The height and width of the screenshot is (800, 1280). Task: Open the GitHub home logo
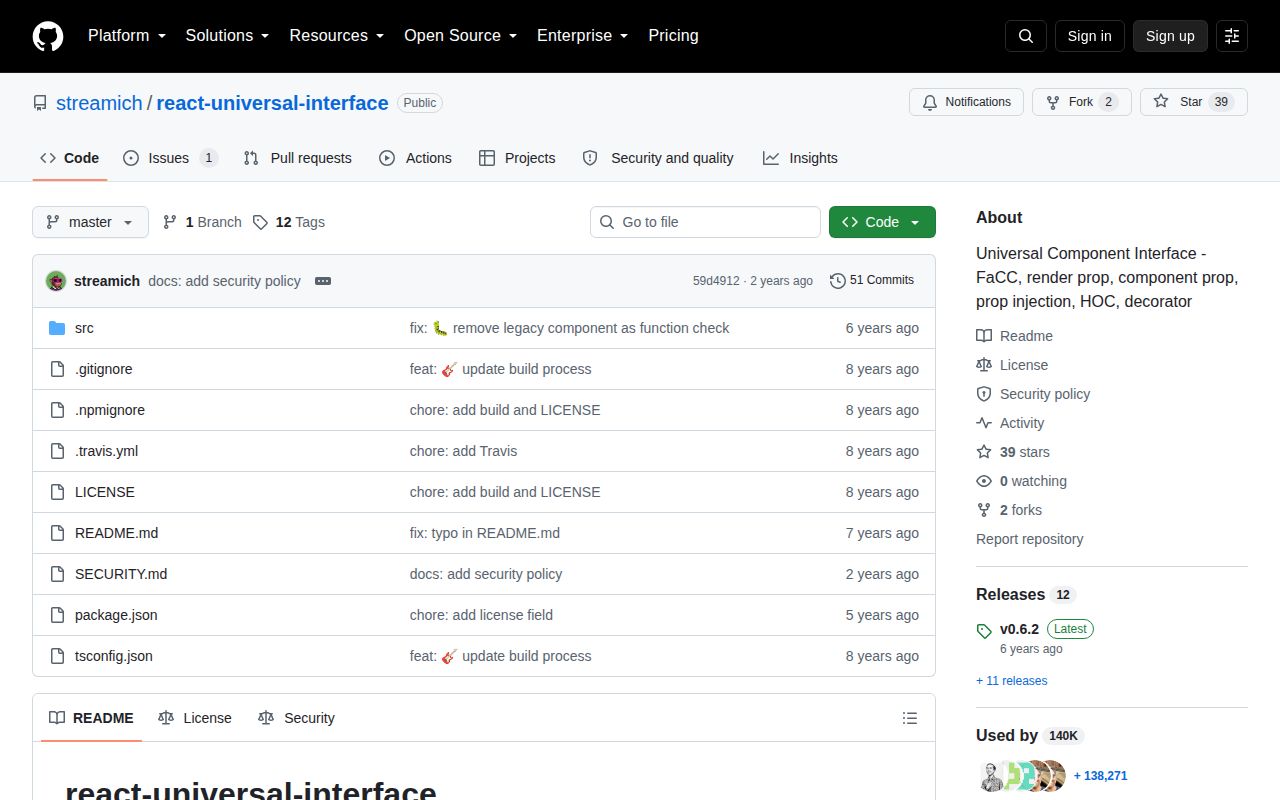[48, 36]
